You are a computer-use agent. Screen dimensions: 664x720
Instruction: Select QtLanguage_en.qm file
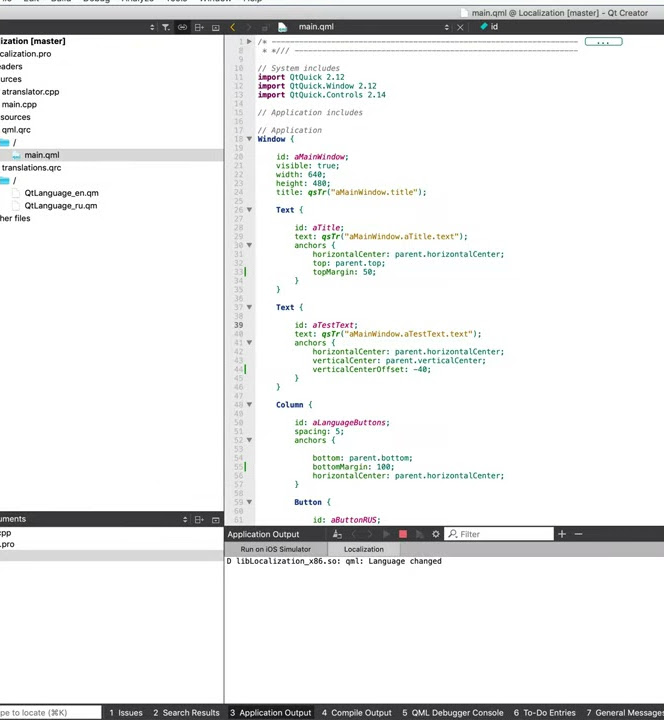click(x=62, y=193)
